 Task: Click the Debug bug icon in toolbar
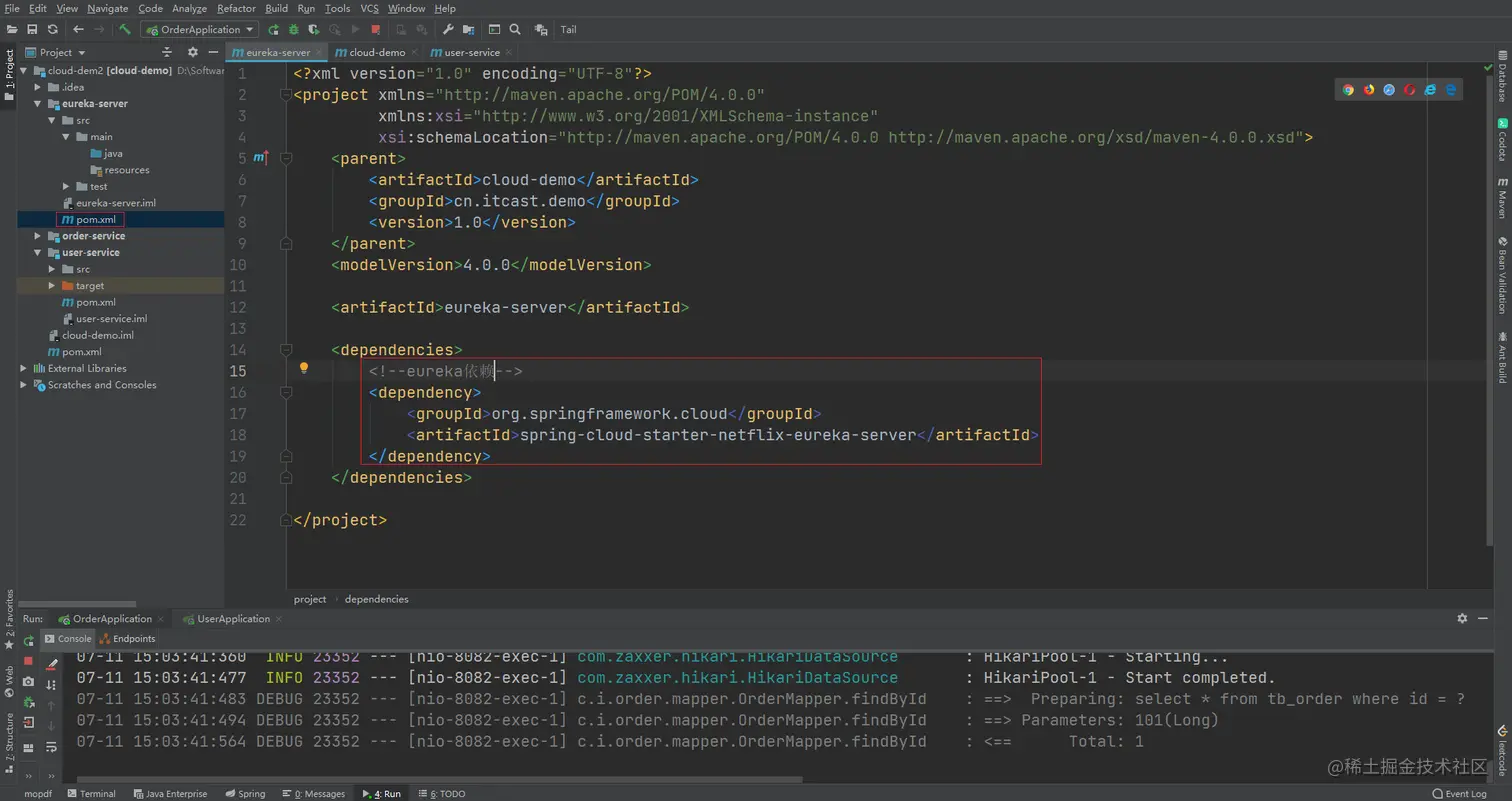click(x=294, y=30)
